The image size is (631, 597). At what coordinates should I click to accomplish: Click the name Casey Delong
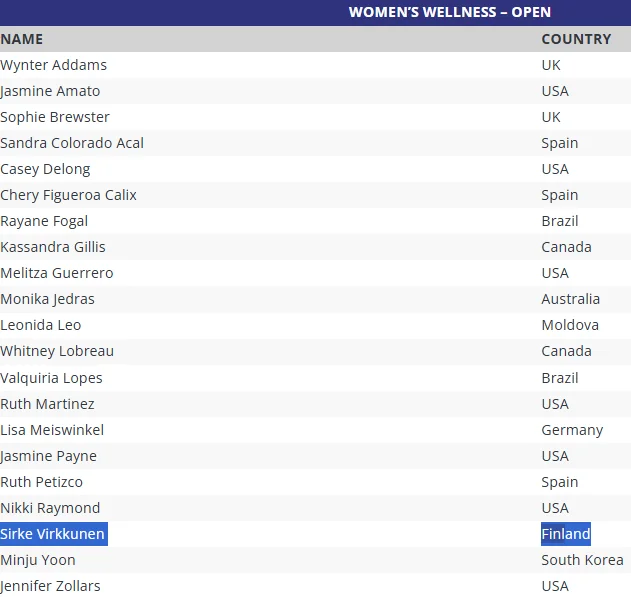pyautogui.click(x=45, y=169)
